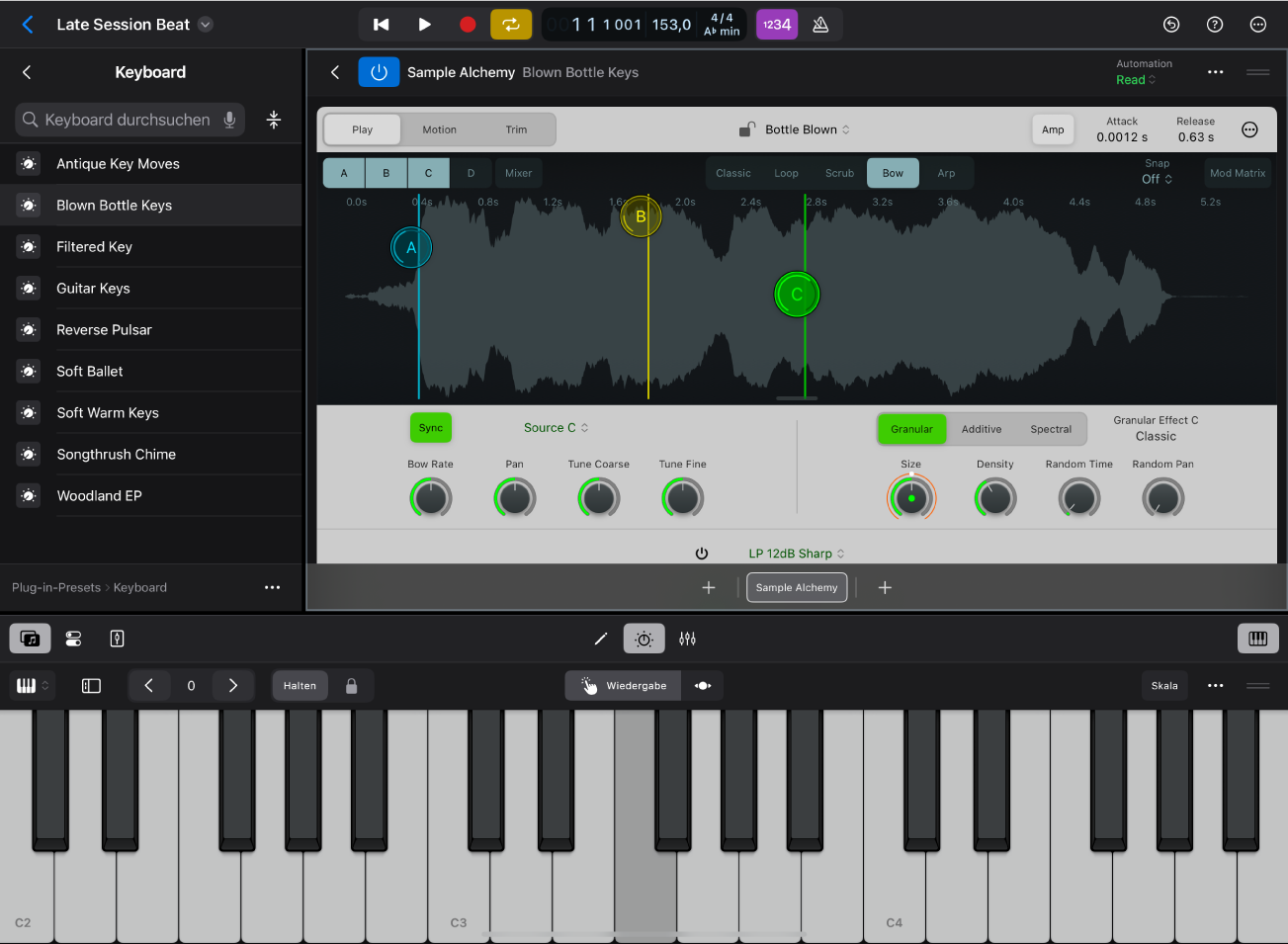Viewport: 1288px width, 944px height.
Task: Click the undo icon in the top bar
Action: [1171, 24]
